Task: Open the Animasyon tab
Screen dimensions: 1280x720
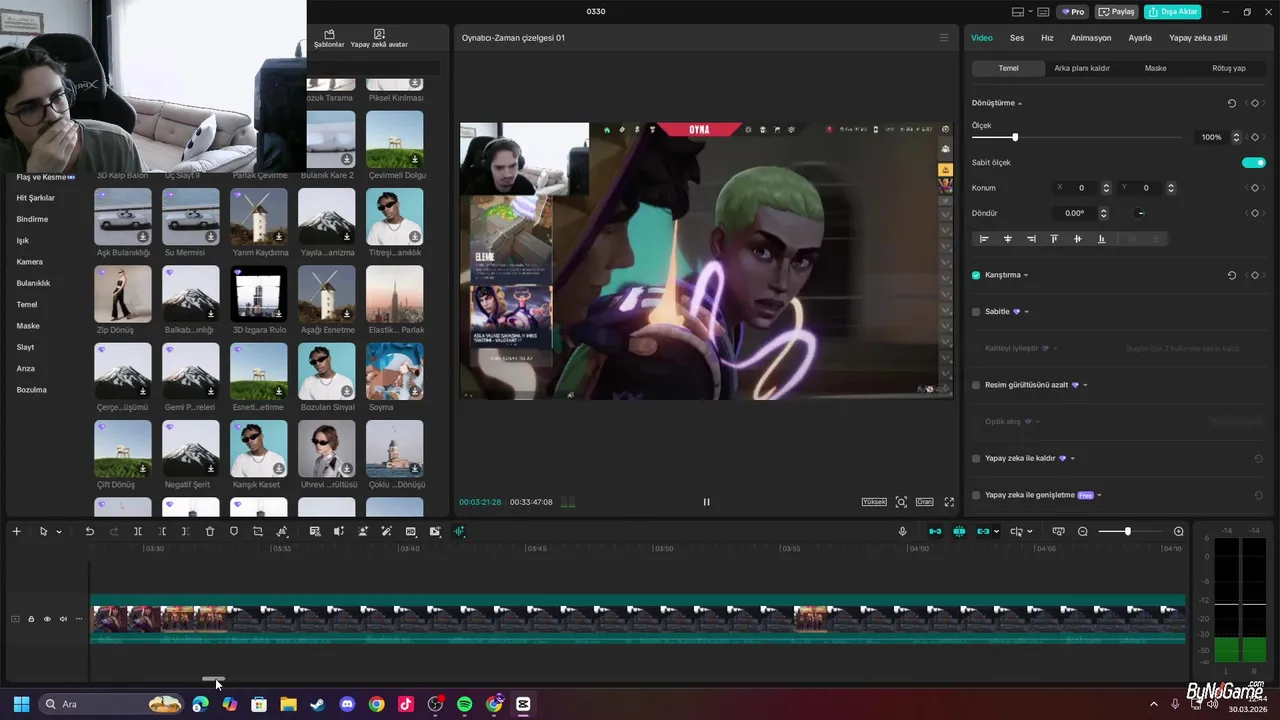Action: 1090,38
